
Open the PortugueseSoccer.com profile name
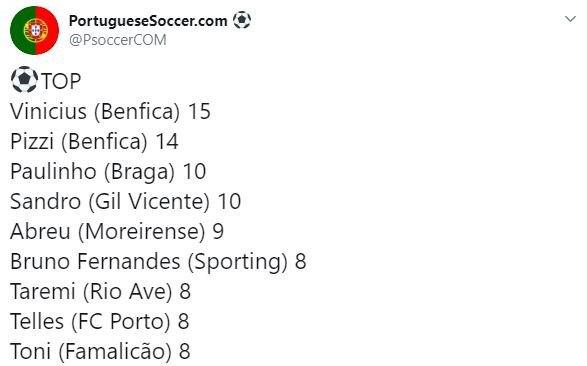click(148, 21)
